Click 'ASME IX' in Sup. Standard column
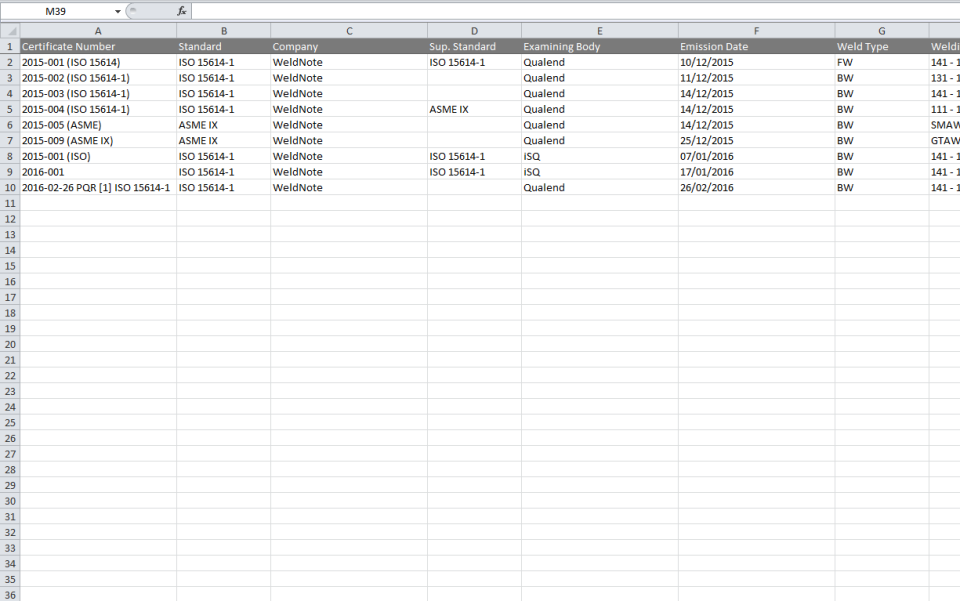This screenshot has height=601, width=960. [474, 109]
